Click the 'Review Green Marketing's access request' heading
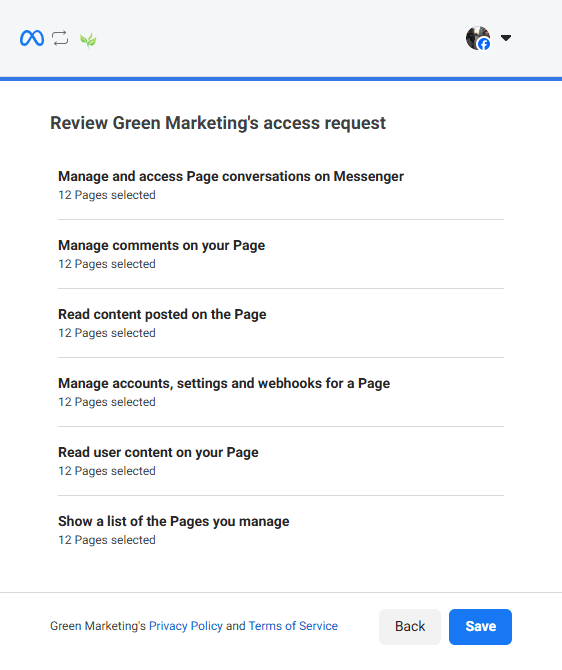Screen dimensions: 562x670 point(218,123)
